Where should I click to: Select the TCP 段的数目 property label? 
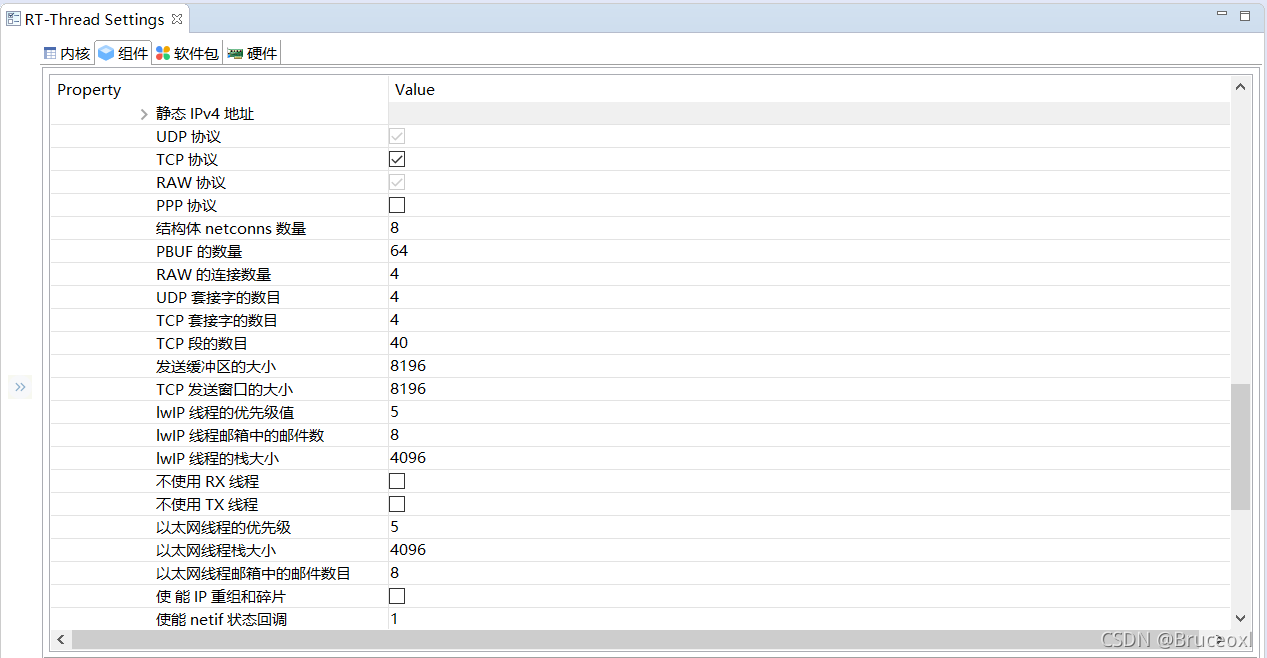(202, 344)
